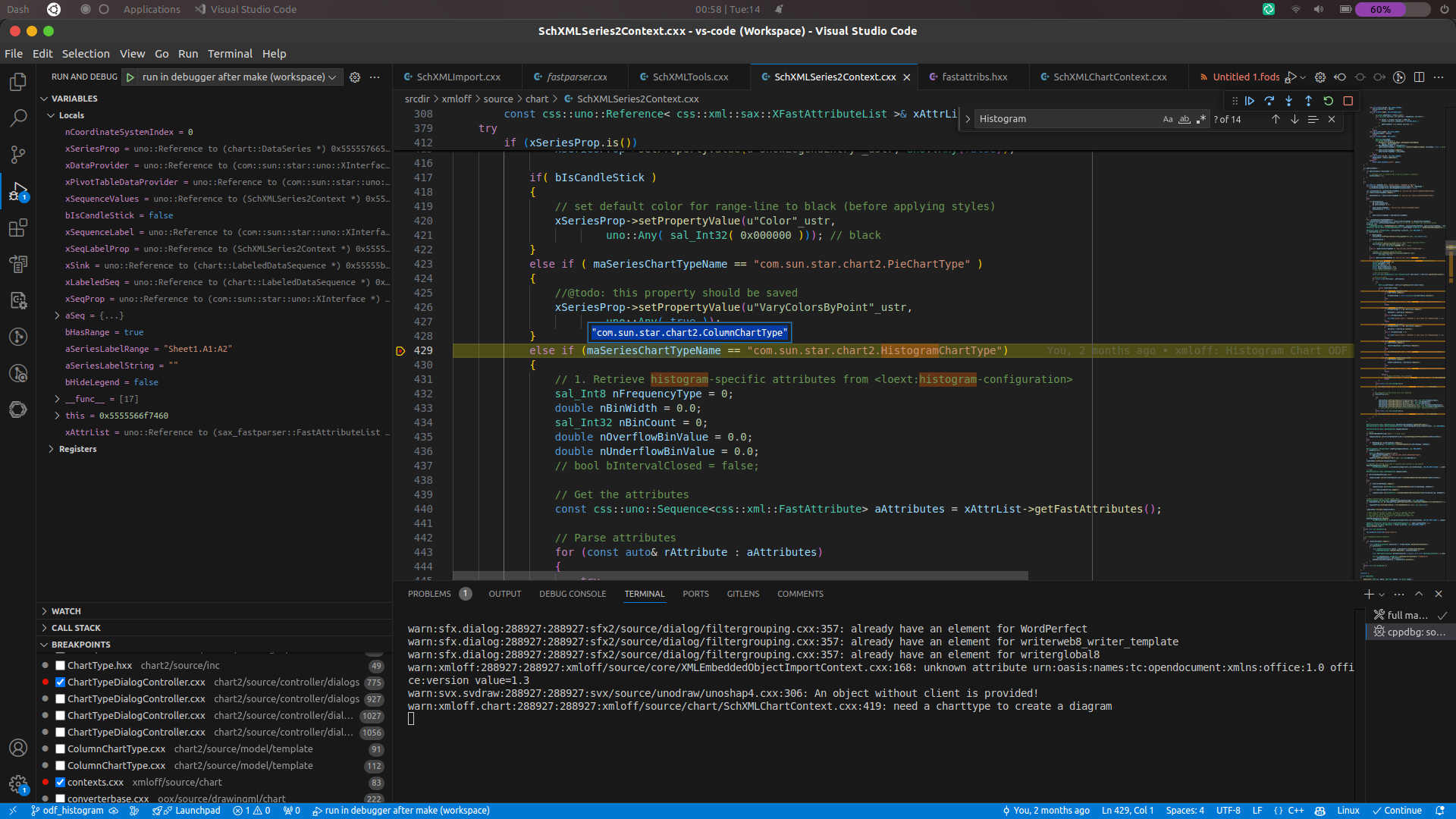Close the find widget
The width and height of the screenshot is (1456, 819).
1332,119
